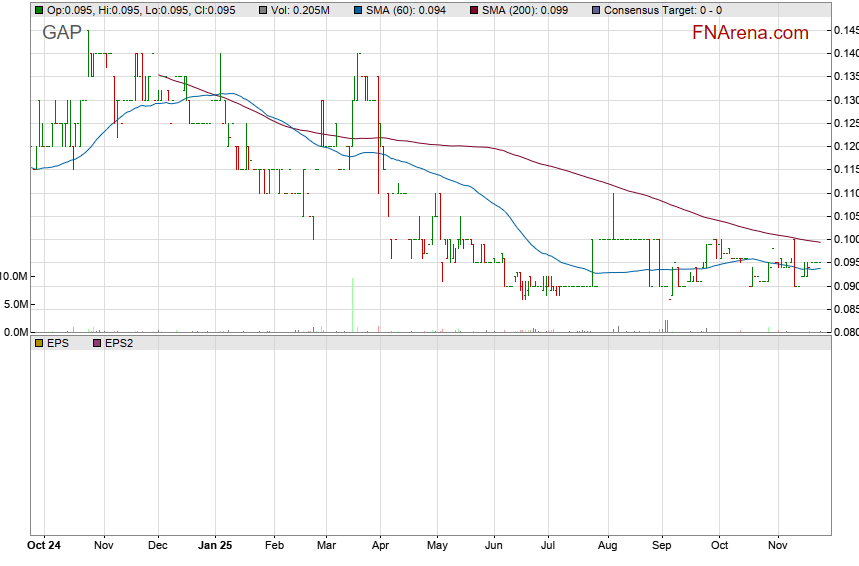
Task: Select the SMA (200): 0.099 legend text
Action: click(x=526, y=10)
